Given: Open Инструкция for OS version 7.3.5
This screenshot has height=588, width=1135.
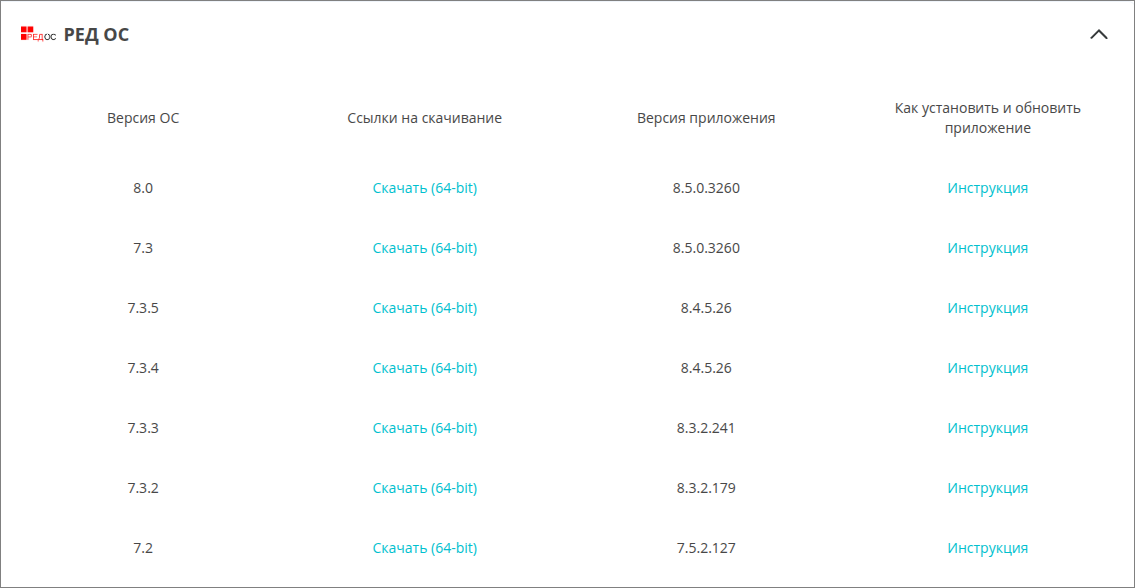Looking at the screenshot, I should coord(987,308).
